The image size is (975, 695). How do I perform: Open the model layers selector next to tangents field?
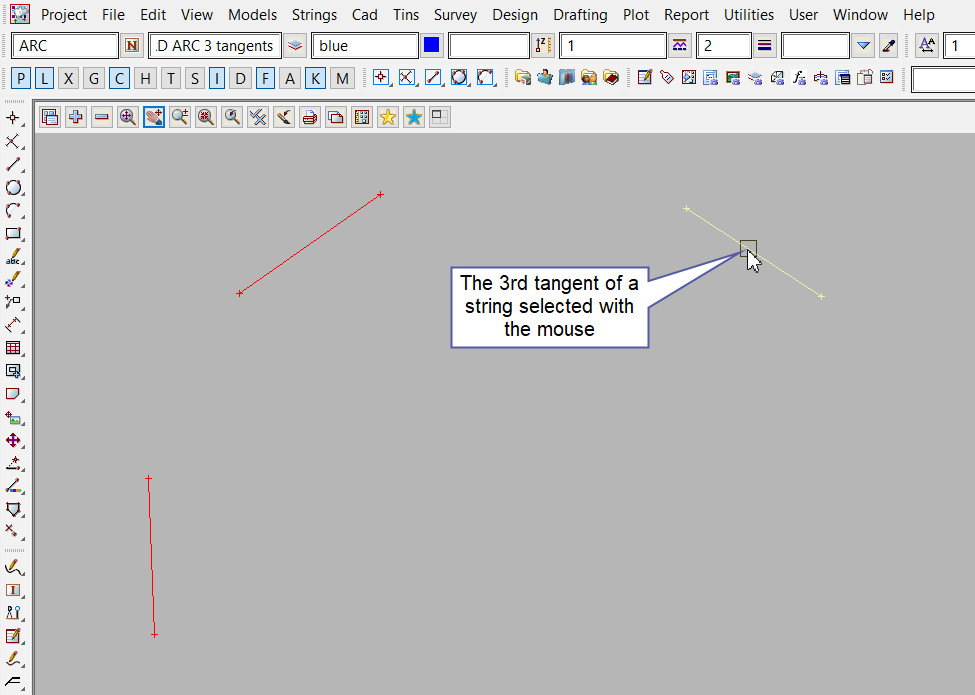click(295, 46)
